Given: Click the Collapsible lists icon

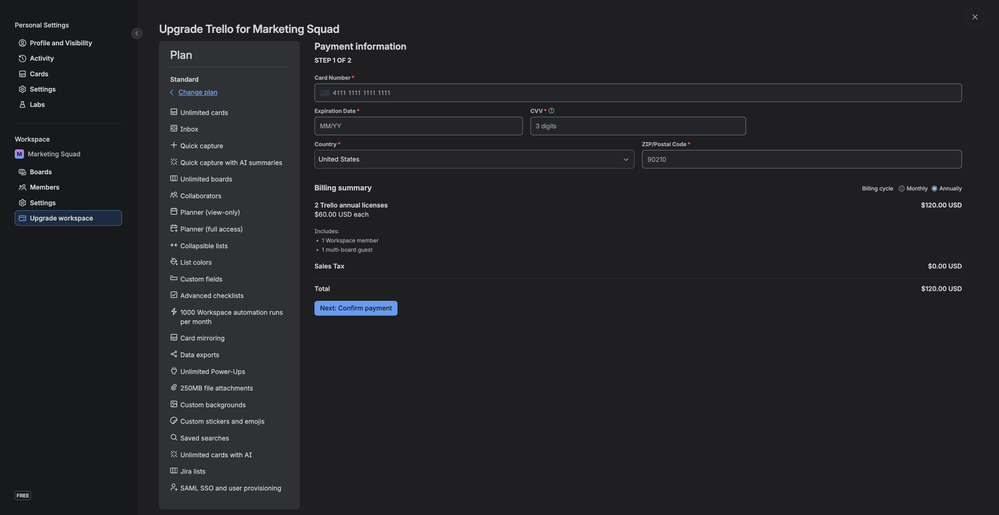Looking at the screenshot, I should click(x=173, y=245).
